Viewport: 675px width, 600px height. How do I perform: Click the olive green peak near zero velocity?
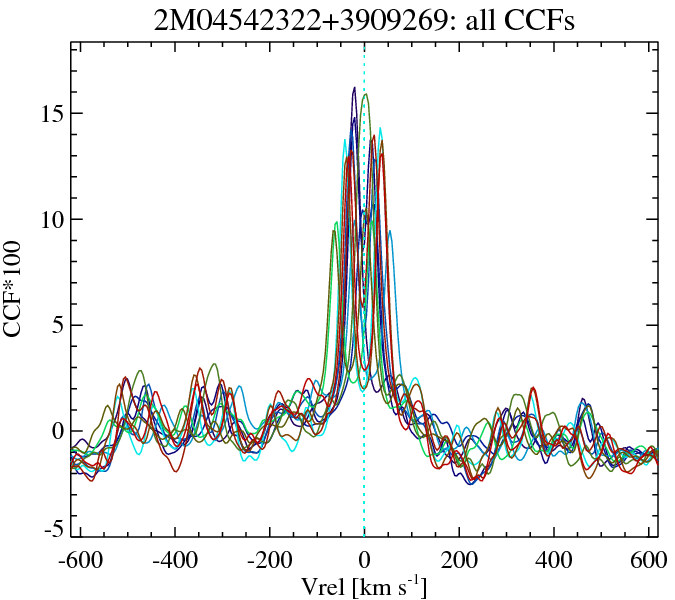point(366,96)
